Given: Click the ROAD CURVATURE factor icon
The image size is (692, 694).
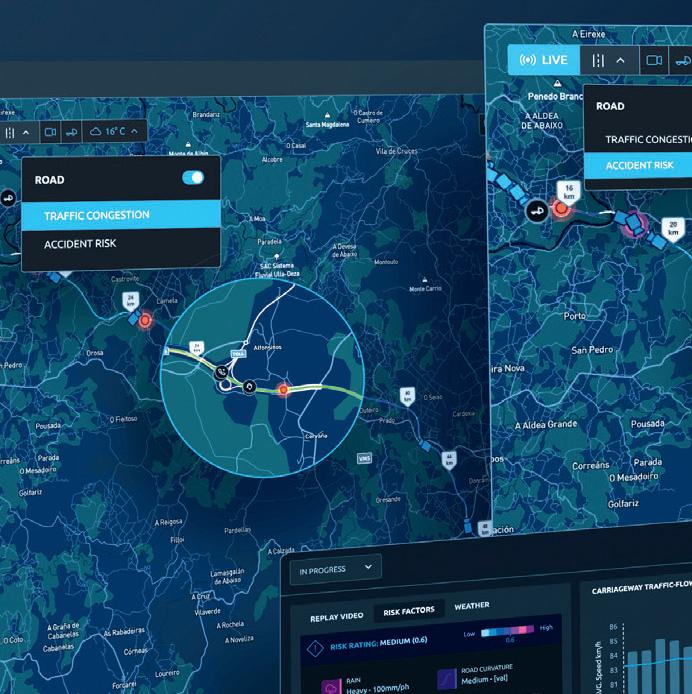Looking at the screenshot, I should click(447, 678).
